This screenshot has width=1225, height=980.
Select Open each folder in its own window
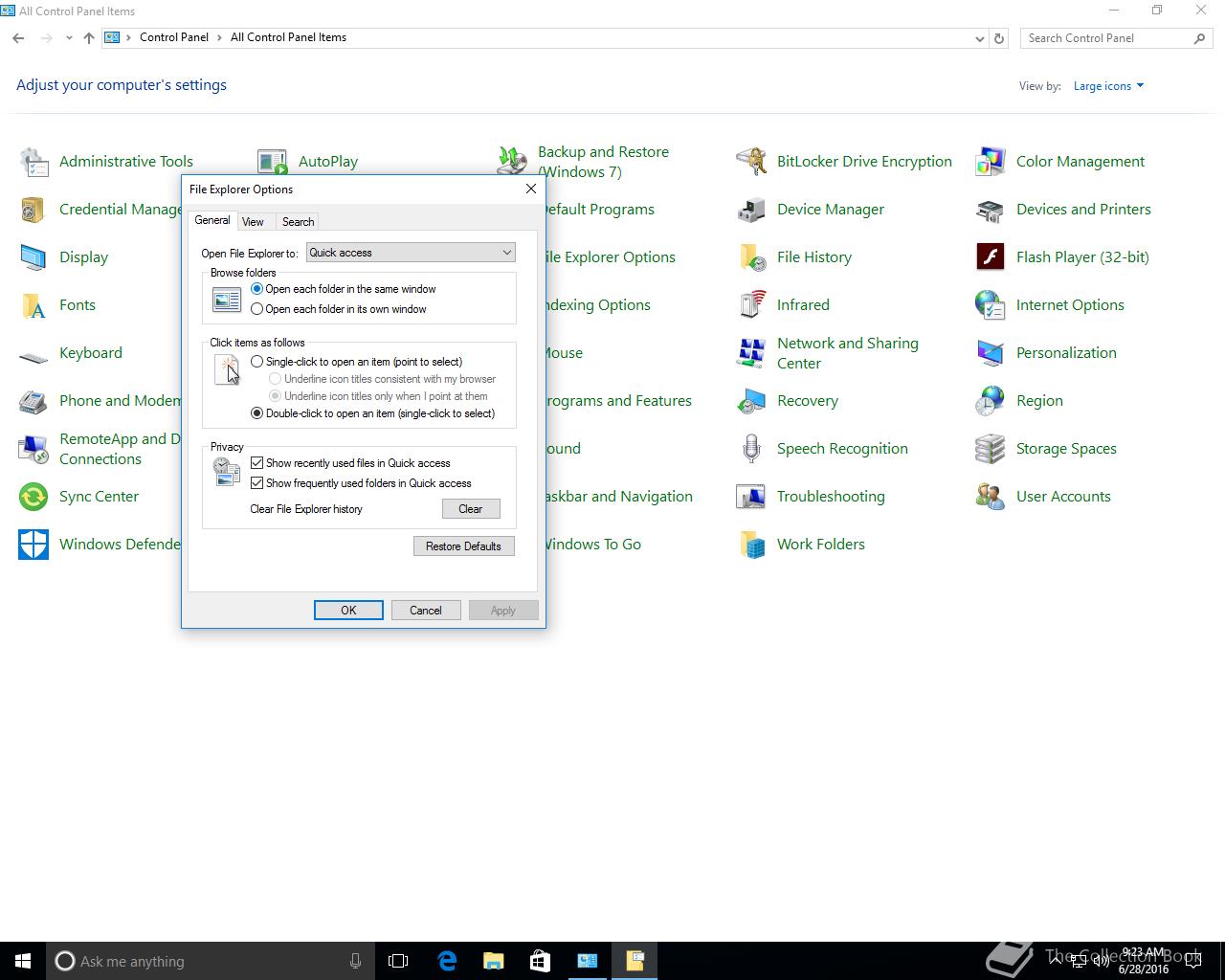[256, 309]
